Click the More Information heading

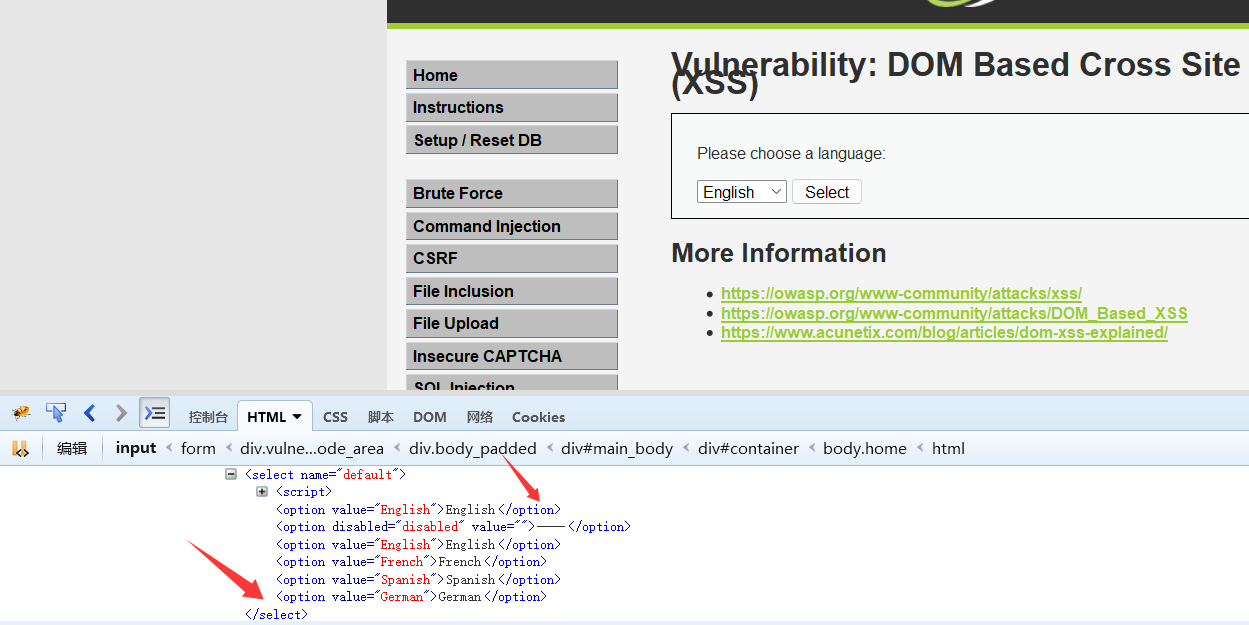click(x=779, y=253)
